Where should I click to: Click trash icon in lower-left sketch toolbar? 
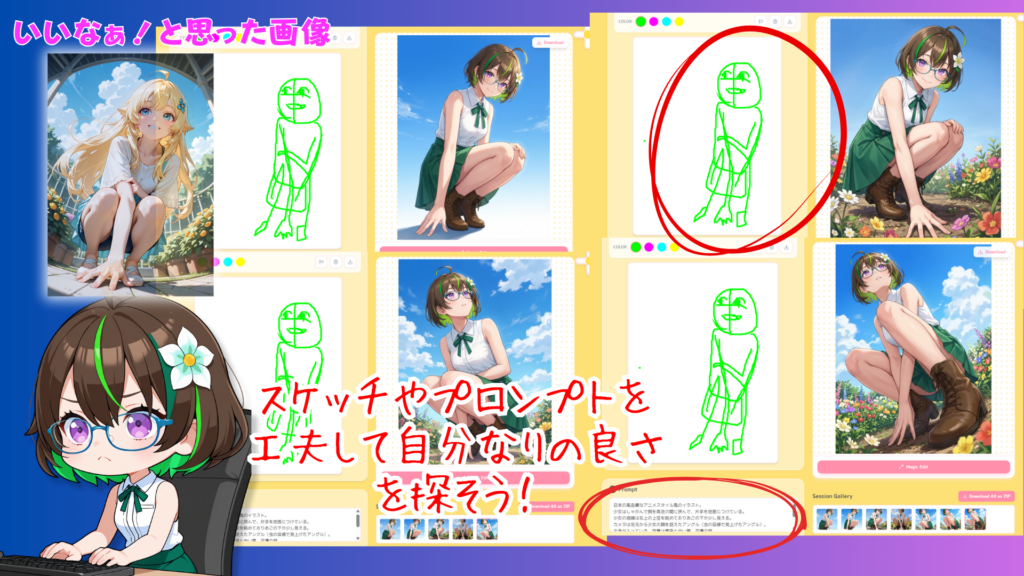[x=336, y=262]
